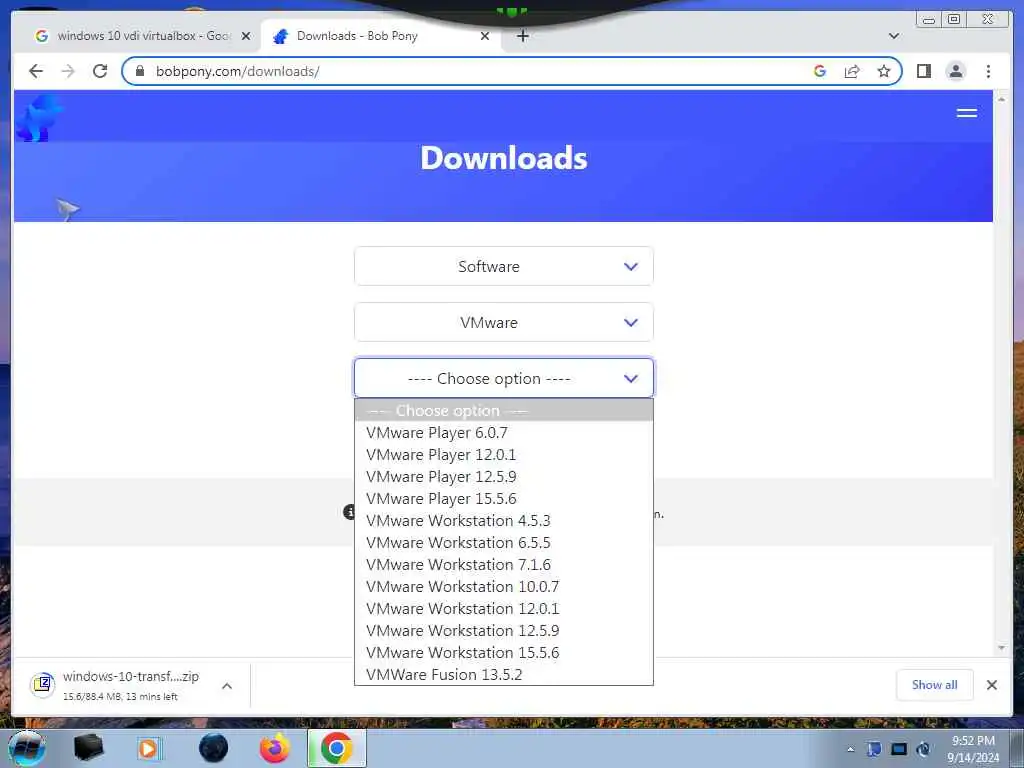Open the Chrome side panel
1024x768 pixels.
(x=923, y=71)
